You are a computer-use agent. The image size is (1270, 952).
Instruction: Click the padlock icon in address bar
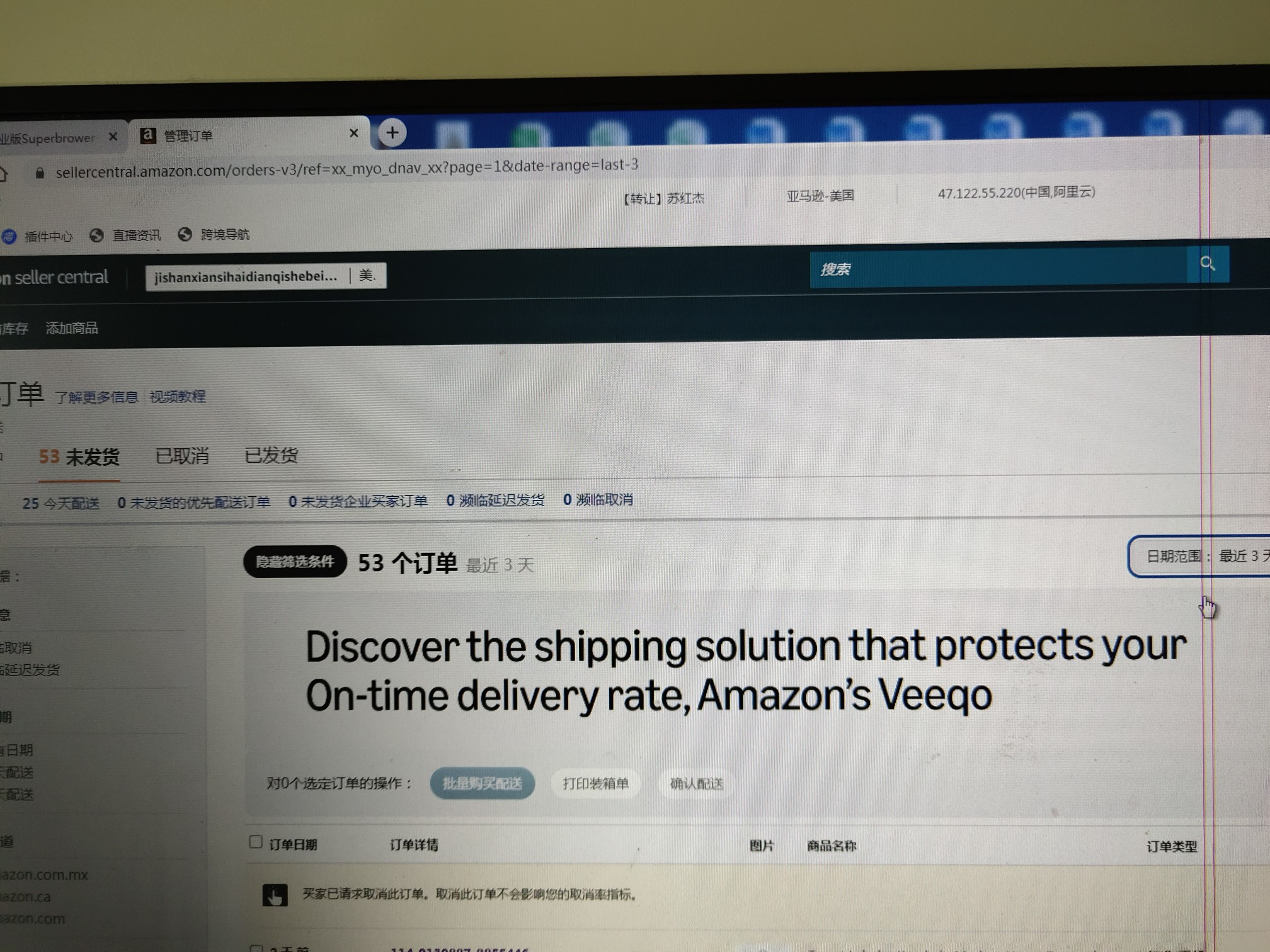[40, 173]
